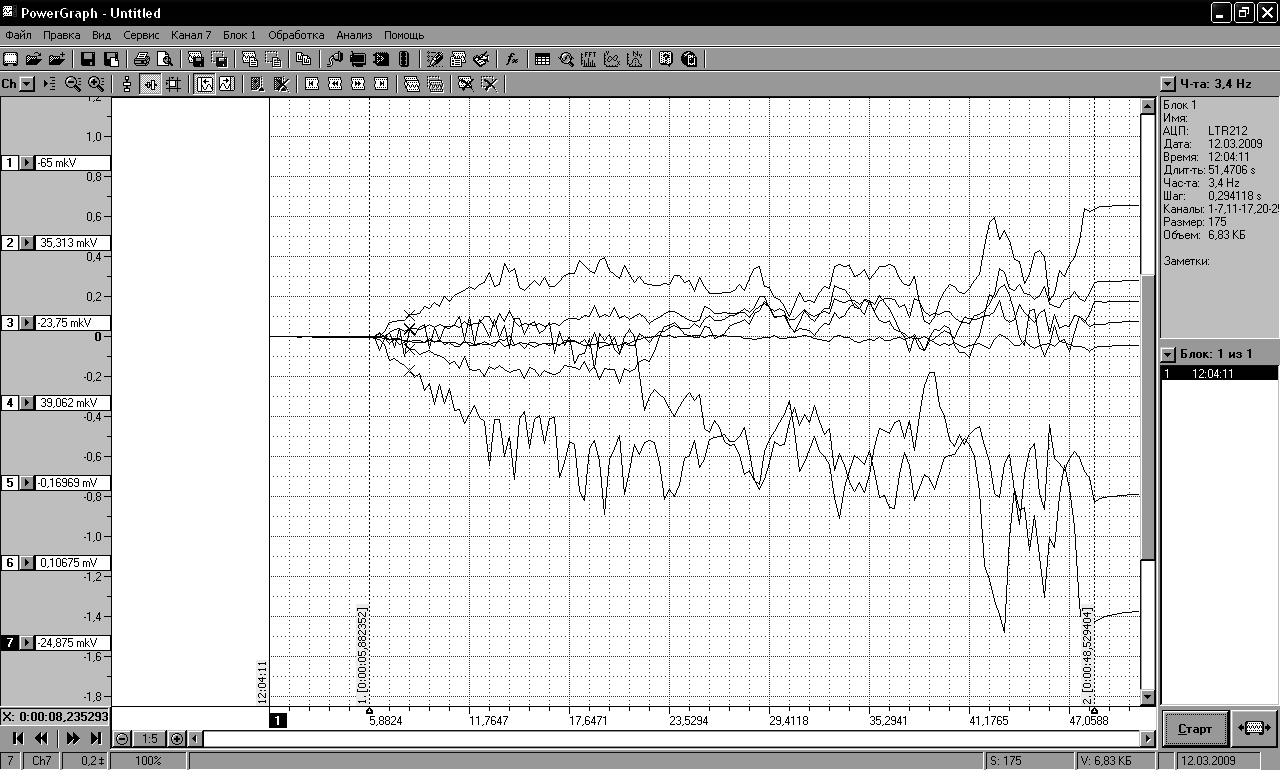
Task: Click the open-and-add folder icon with plus
Action: click(x=56, y=59)
